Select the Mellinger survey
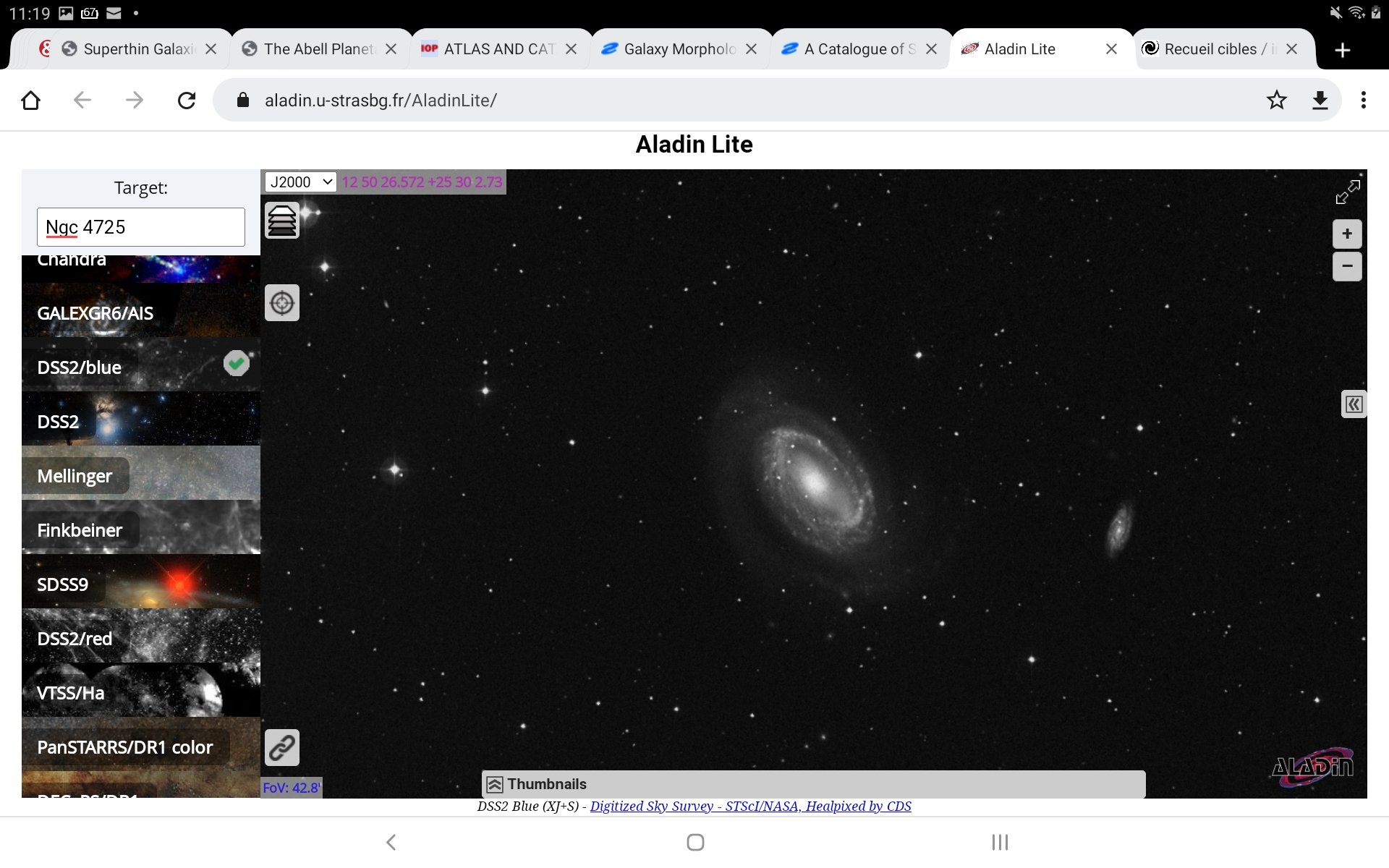The height and width of the screenshot is (868, 1389). [x=141, y=473]
